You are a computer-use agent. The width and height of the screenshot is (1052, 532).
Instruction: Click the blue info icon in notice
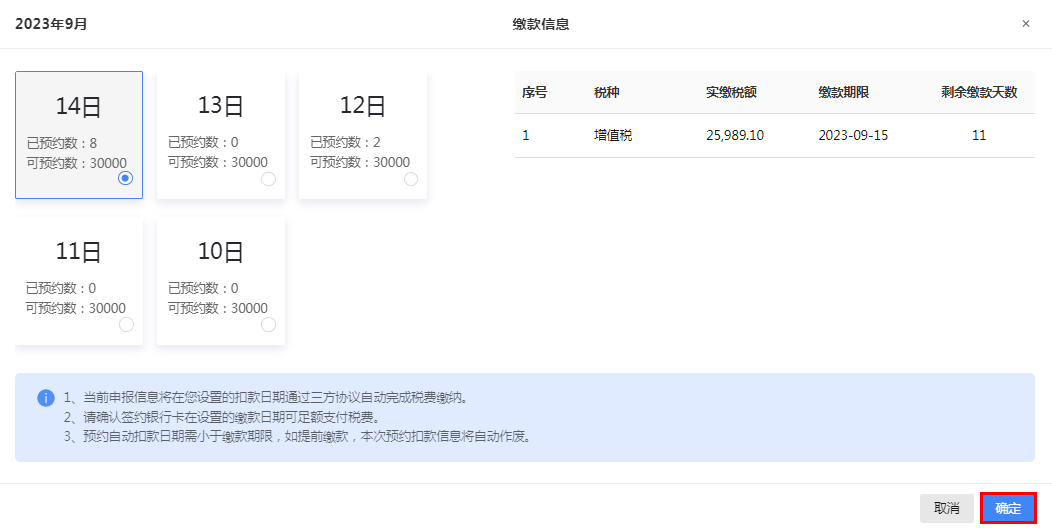pos(46,398)
